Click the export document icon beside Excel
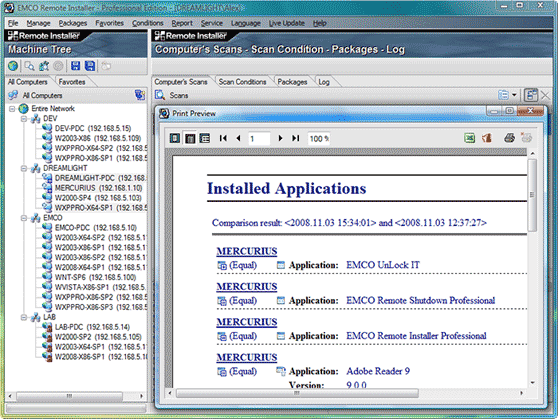The image size is (558, 419). pos(486,138)
